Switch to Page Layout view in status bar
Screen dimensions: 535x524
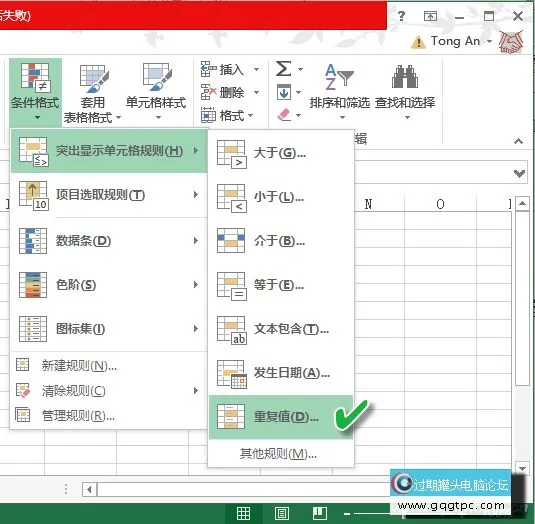pos(282,513)
